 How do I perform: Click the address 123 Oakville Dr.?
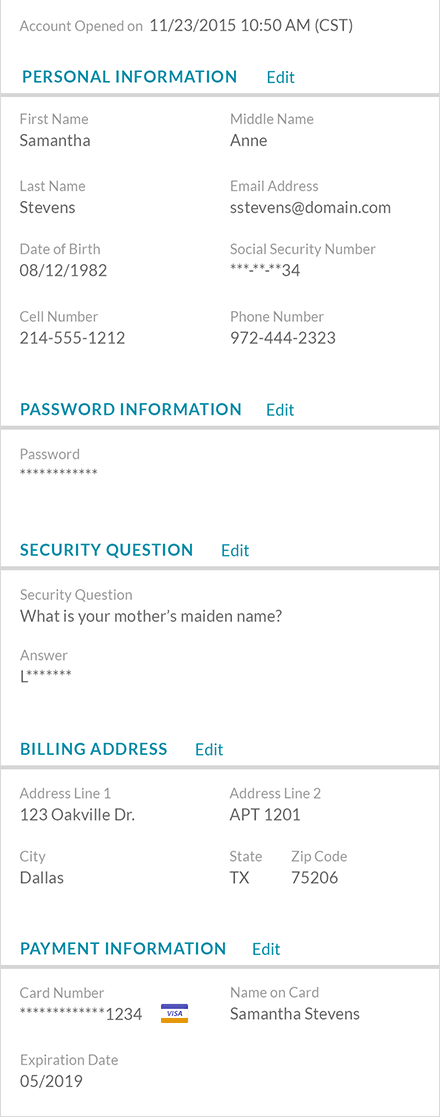click(77, 815)
